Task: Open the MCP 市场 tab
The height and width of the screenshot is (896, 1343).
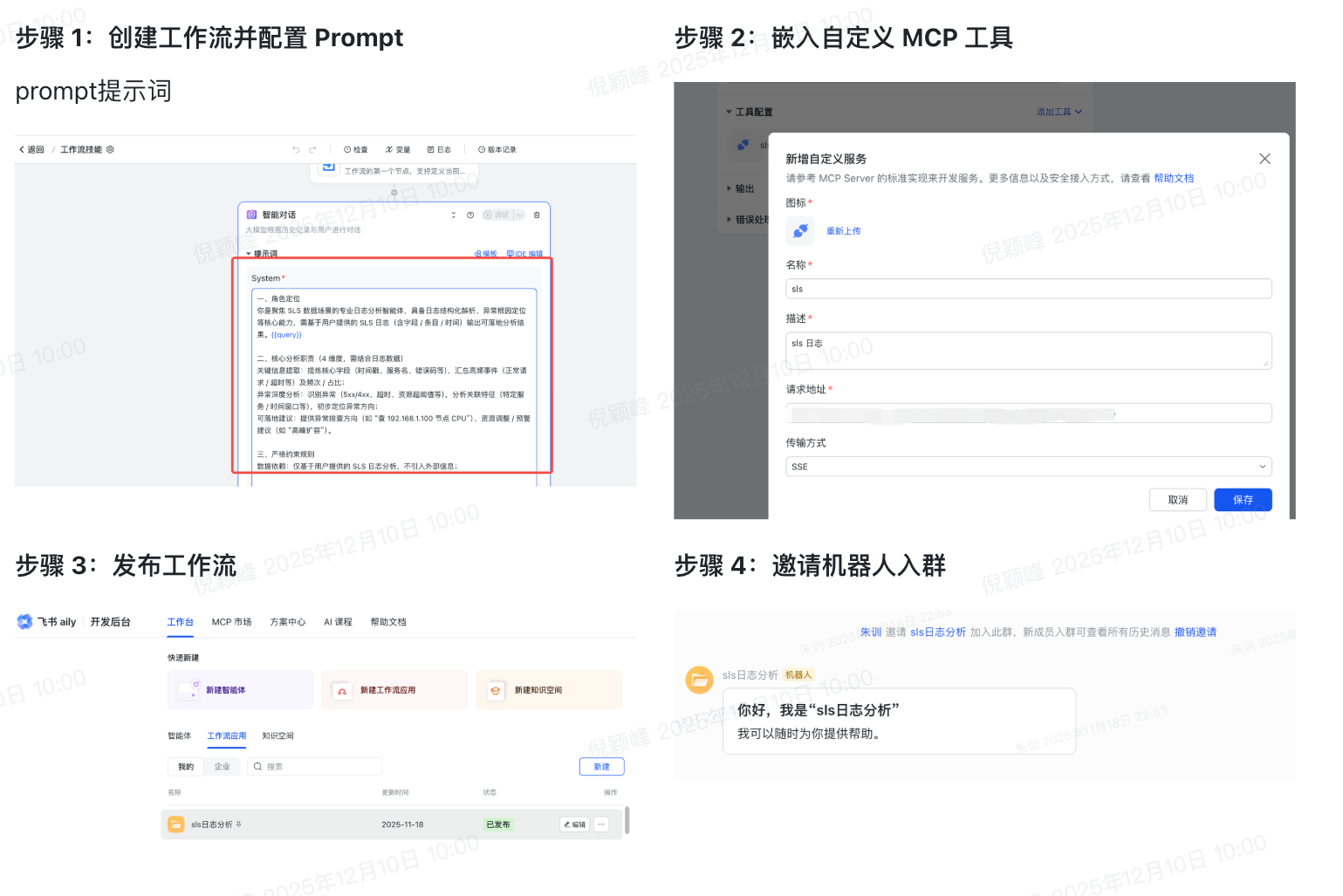Action: coord(231,622)
